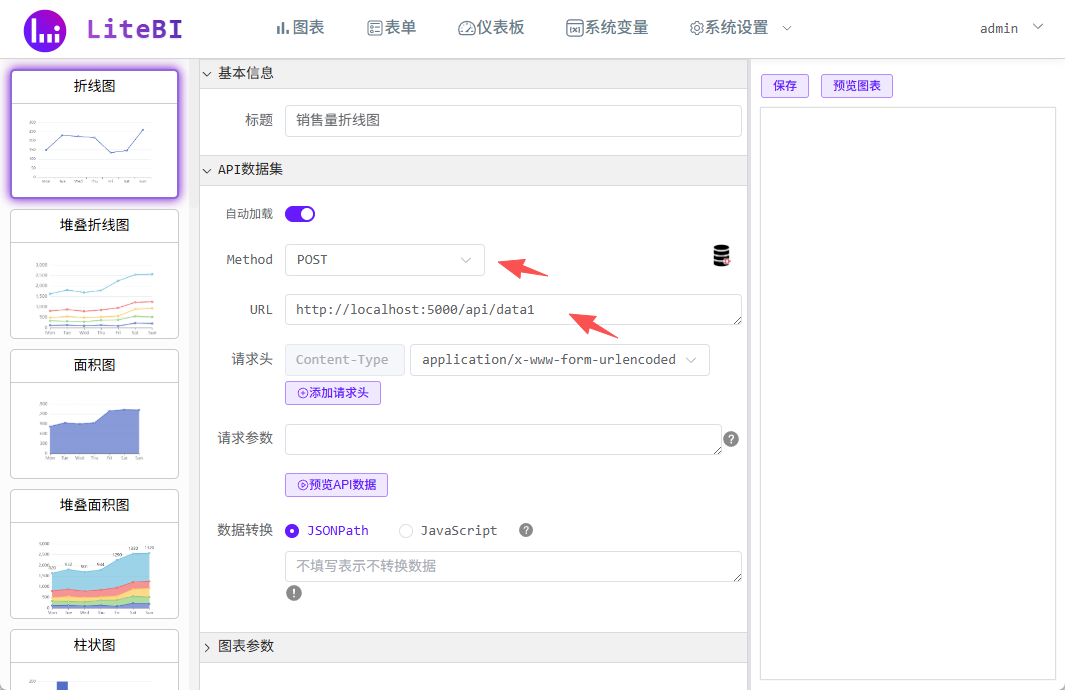Image resolution: width=1065 pixels, height=690 pixels.
Task: Open the Content-Type value dropdown in 请求头
Action: (x=559, y=359)
